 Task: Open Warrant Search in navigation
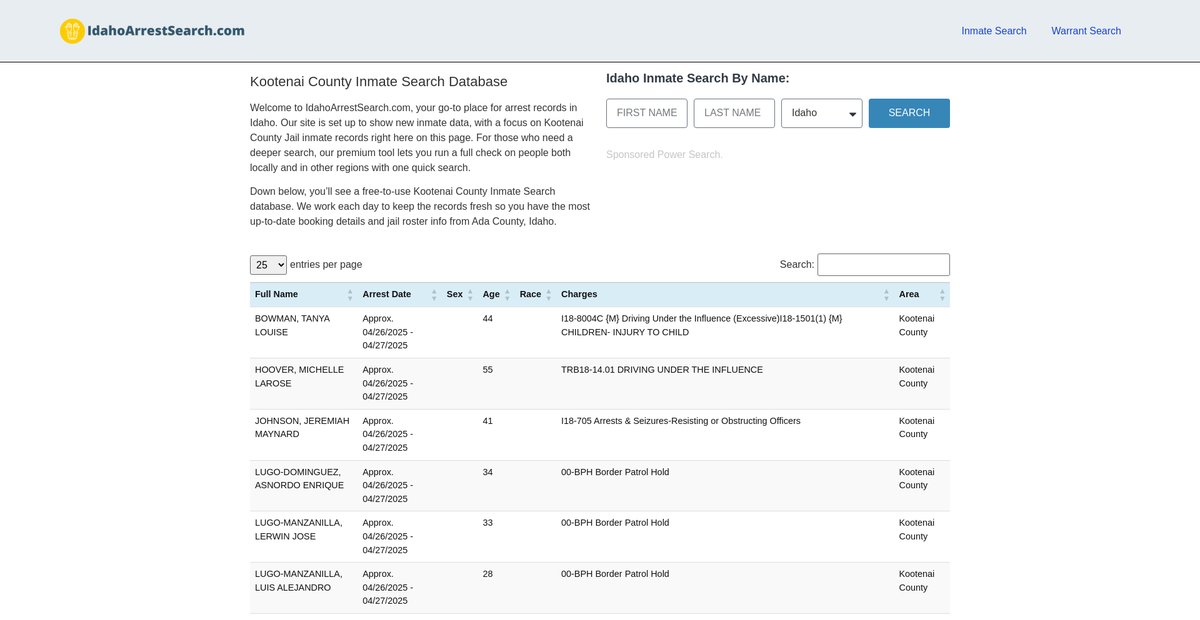click(x=1085, y=31)
